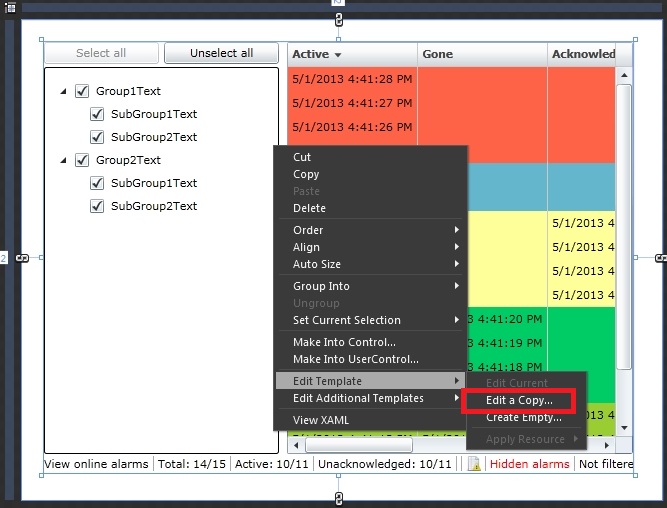667x508 pixels.
Task: Click the hidden alarms warning icon
Action: click(x=475, y=464)
